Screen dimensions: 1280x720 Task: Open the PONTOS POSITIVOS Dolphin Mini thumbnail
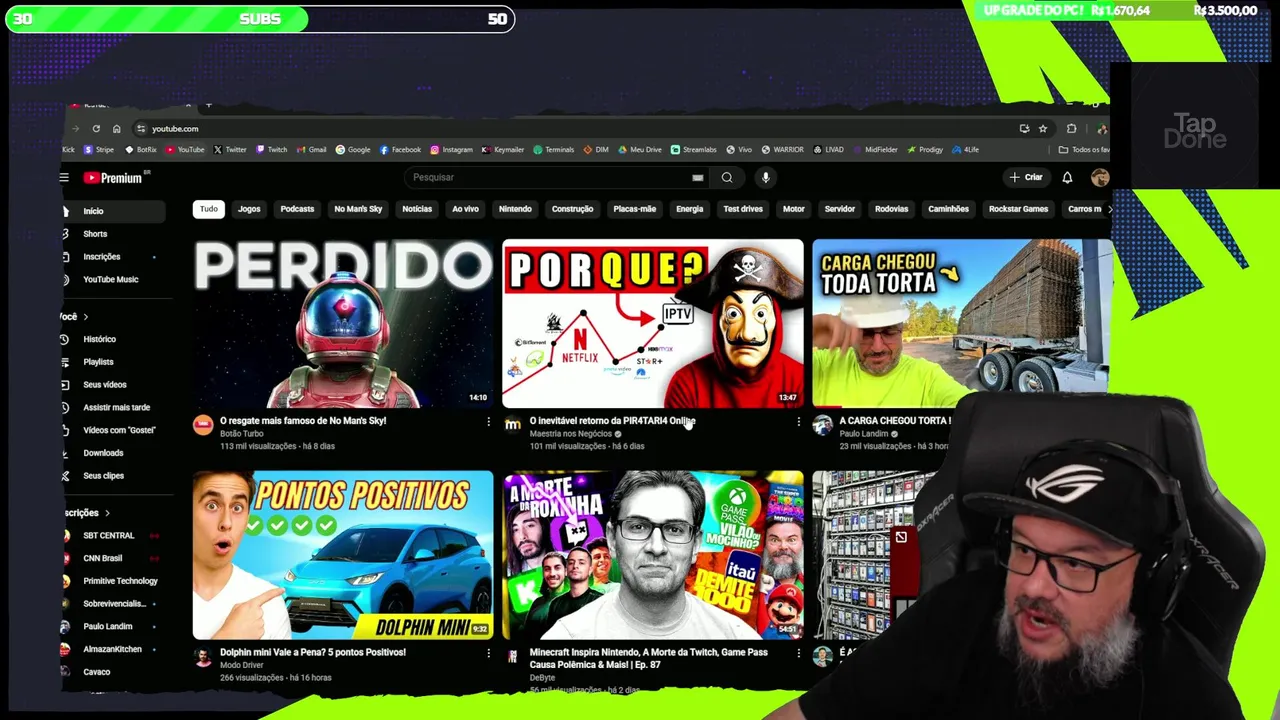coord(343,555)
